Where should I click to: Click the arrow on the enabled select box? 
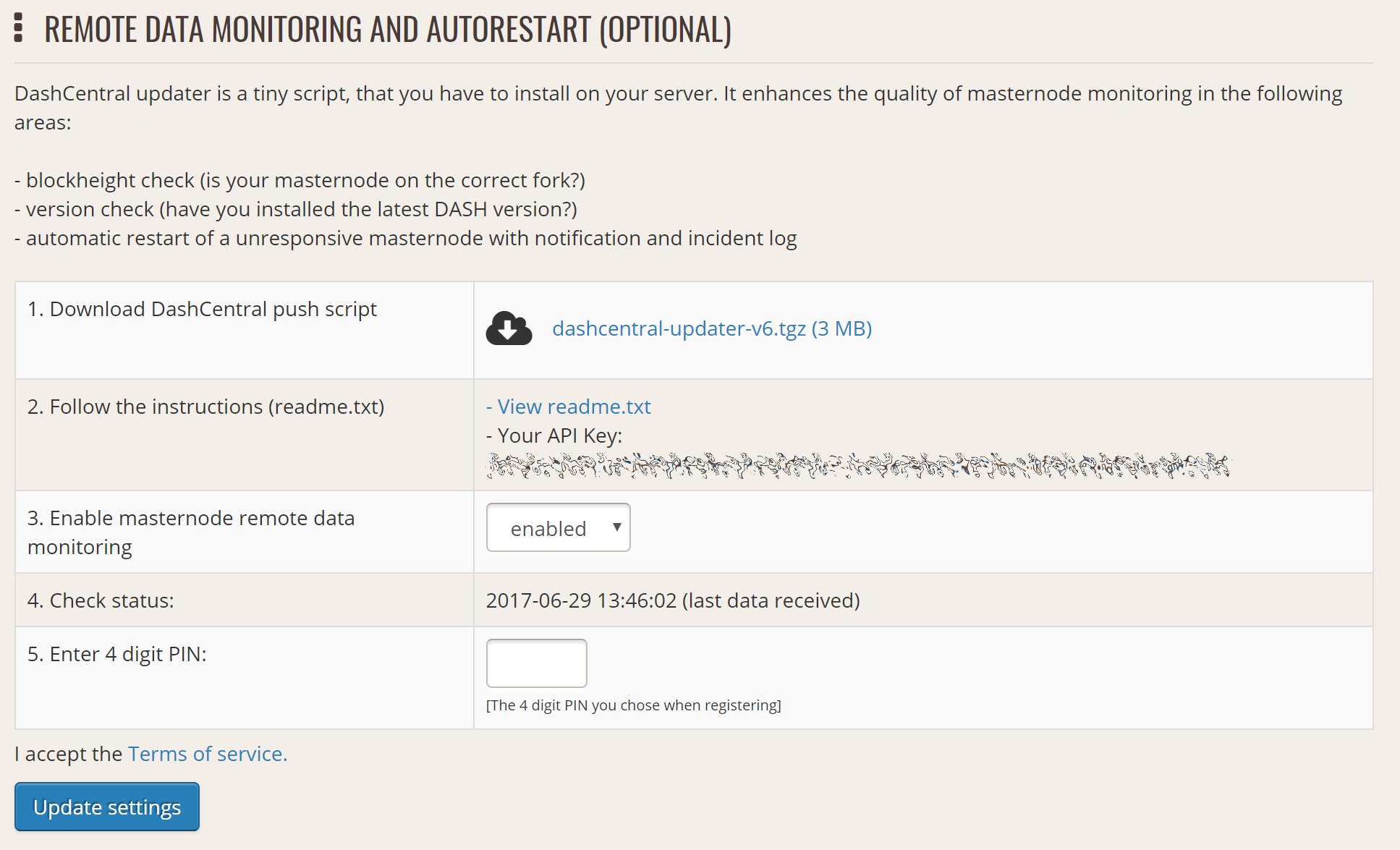point(616,527)
